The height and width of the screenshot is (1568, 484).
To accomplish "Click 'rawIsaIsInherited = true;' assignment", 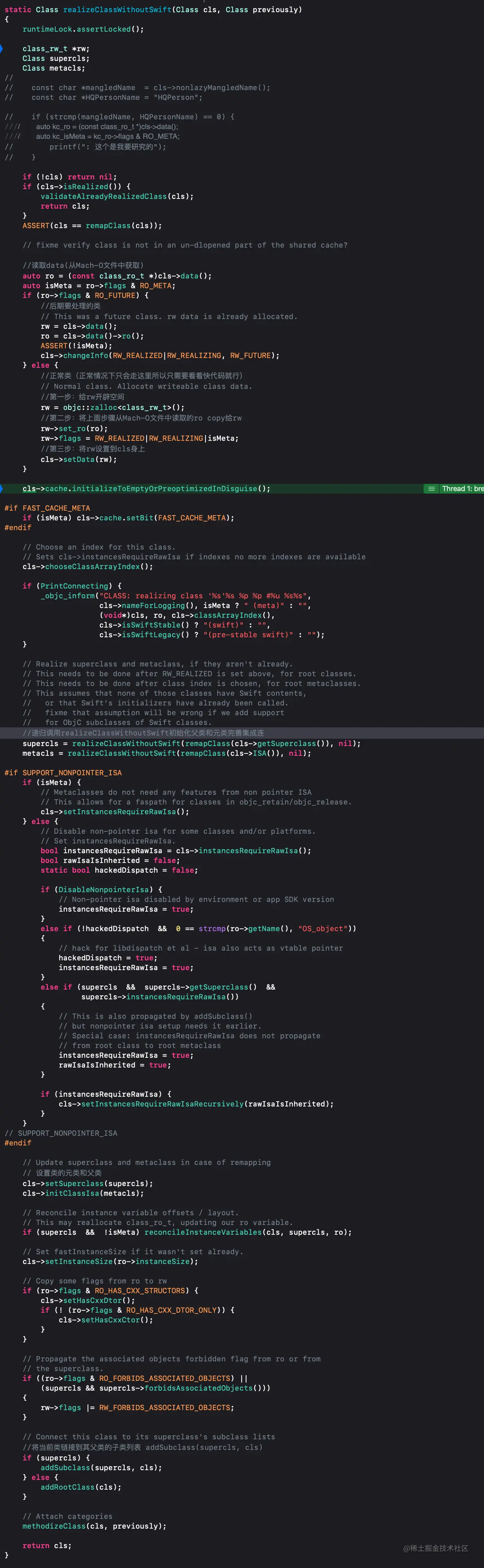I will pyautogui.click(x=115, y=1065).
